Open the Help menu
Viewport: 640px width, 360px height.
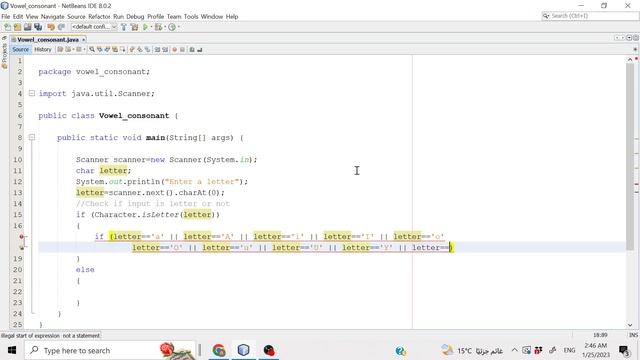point(232,17)
